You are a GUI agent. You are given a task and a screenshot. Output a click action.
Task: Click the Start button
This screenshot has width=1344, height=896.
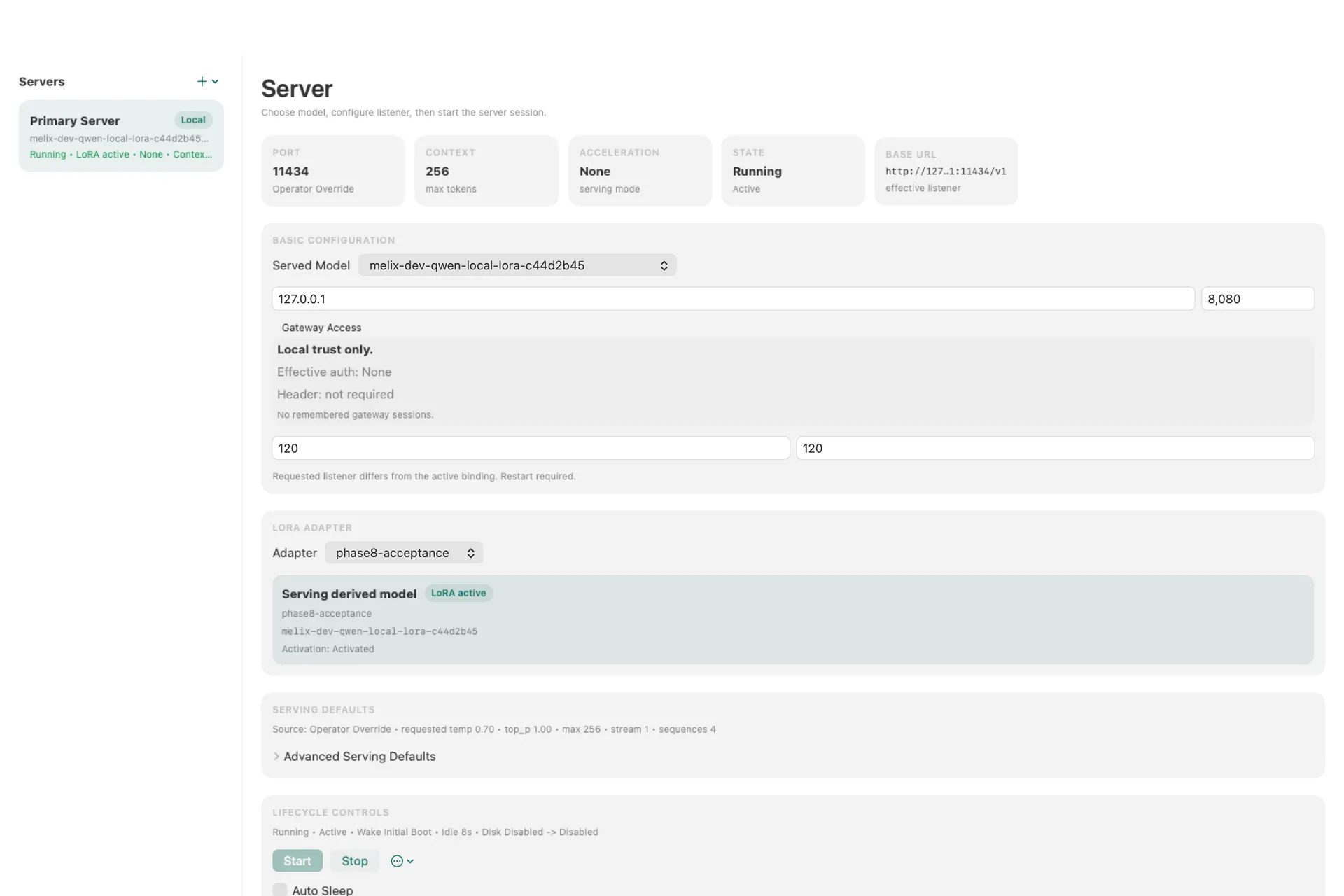pos(297,861)
